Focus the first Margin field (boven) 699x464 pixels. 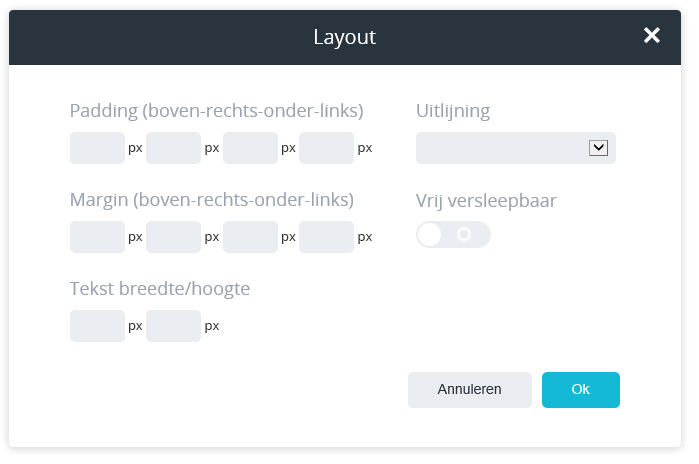pyautogui.click(x=97, y=237)
